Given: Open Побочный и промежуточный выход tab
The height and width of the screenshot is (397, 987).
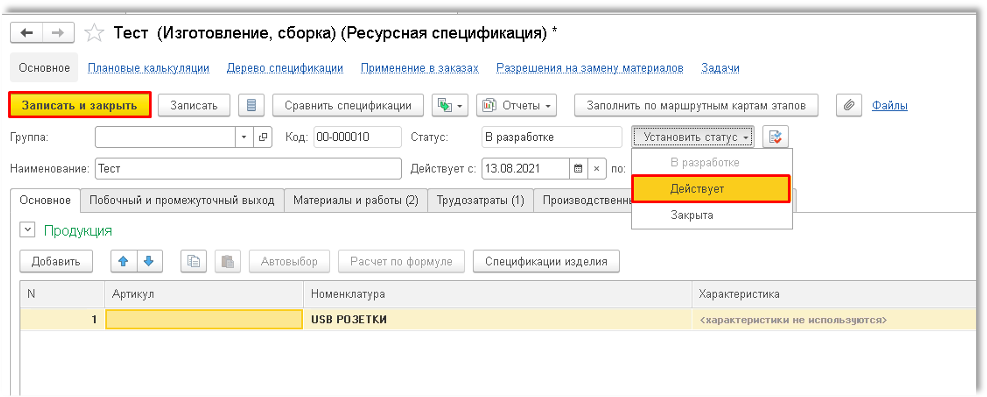Looking at the screenshot, I should 182,200.
